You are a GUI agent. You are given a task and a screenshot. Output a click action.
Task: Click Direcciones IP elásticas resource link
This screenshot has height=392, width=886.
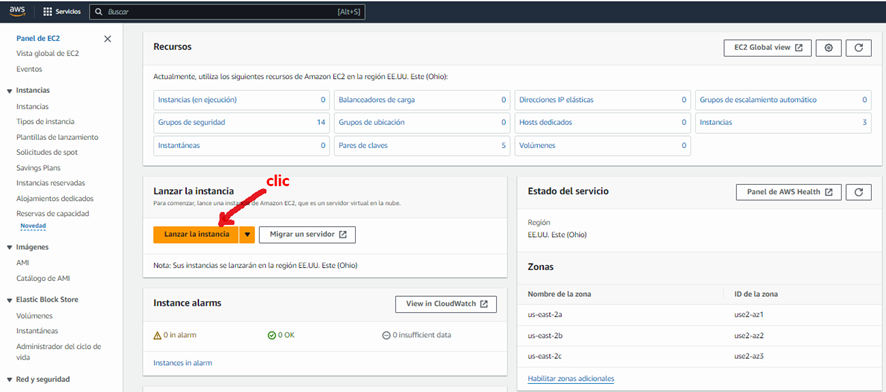pyautogui.click(x=556, y=100)
